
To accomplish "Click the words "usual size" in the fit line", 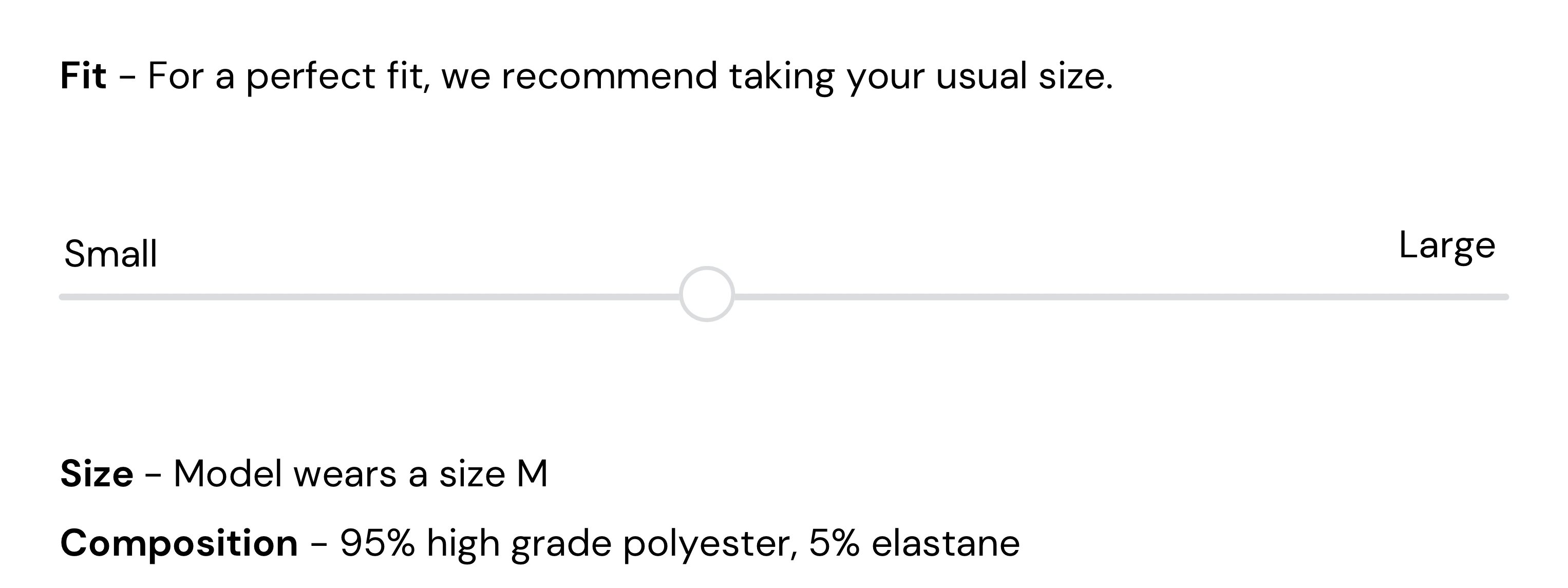I will click(x=1024, y=77).
